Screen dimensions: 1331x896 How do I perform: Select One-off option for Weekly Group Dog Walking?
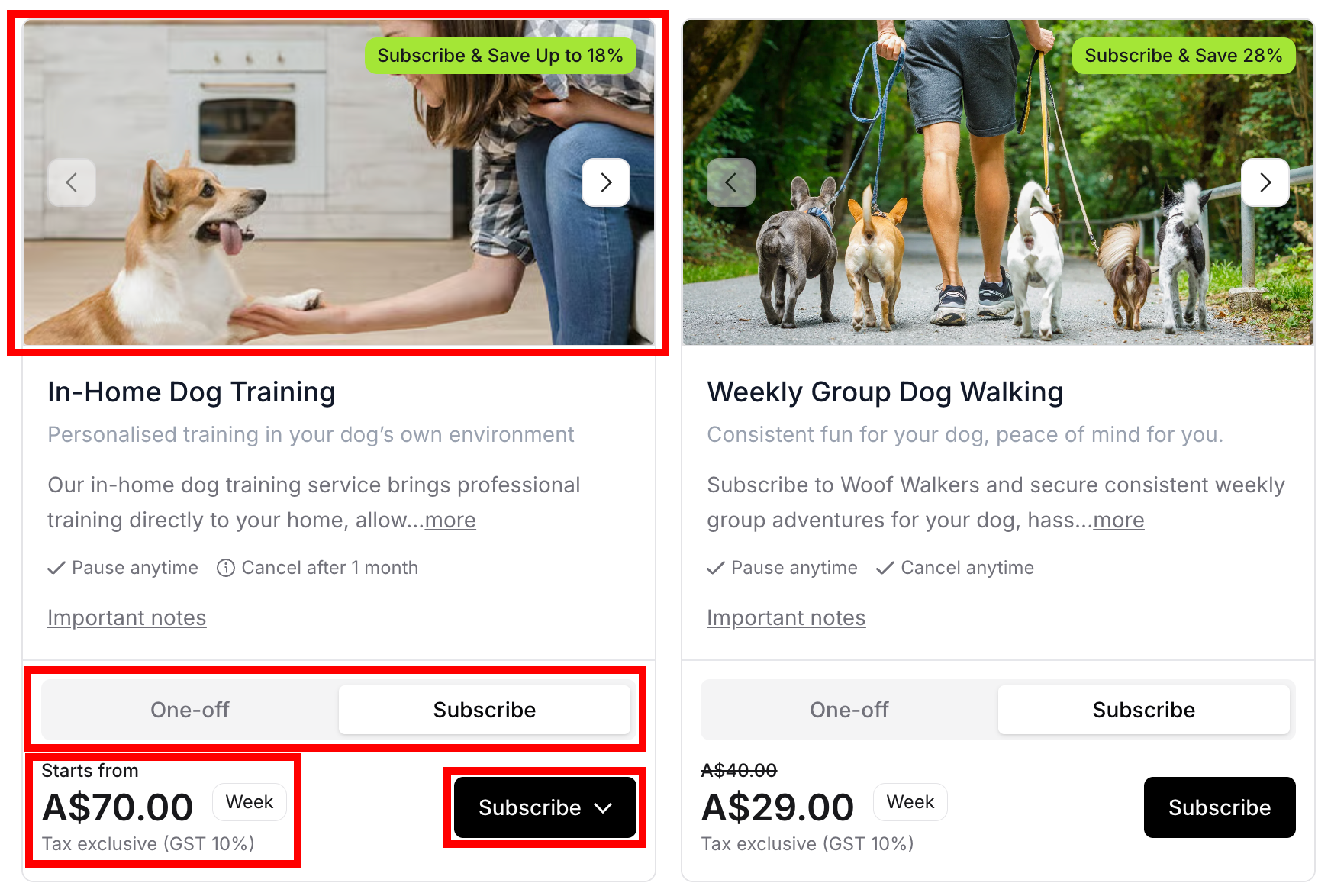(x=849, y=710)
